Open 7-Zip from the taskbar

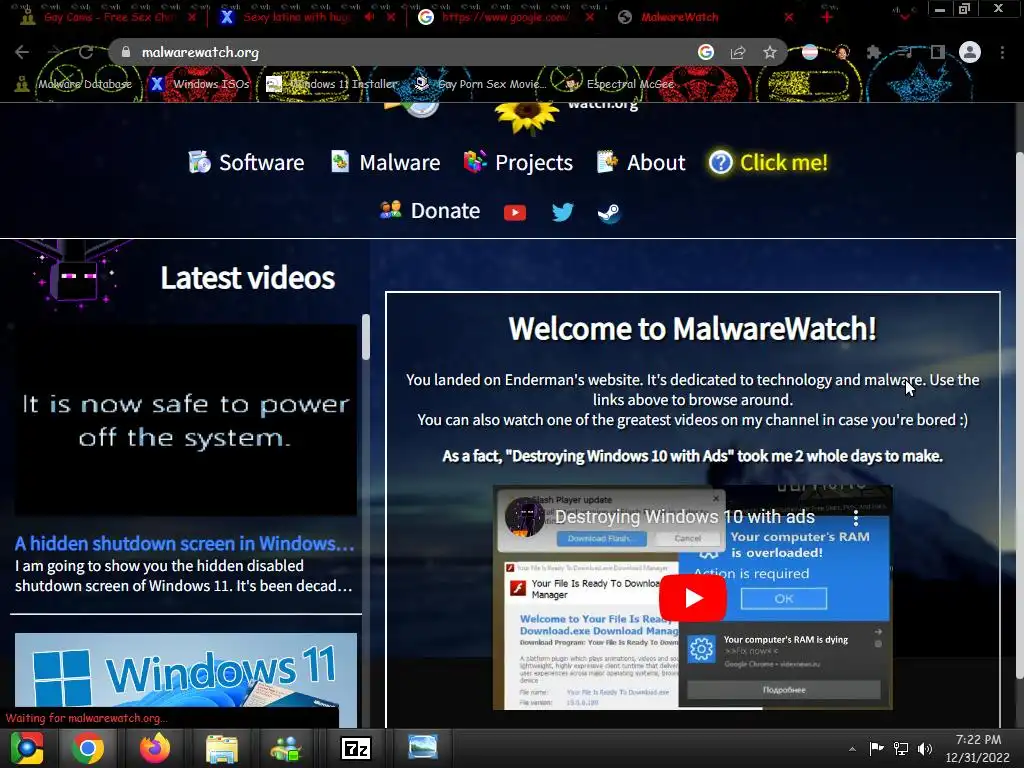click(356, 748)
